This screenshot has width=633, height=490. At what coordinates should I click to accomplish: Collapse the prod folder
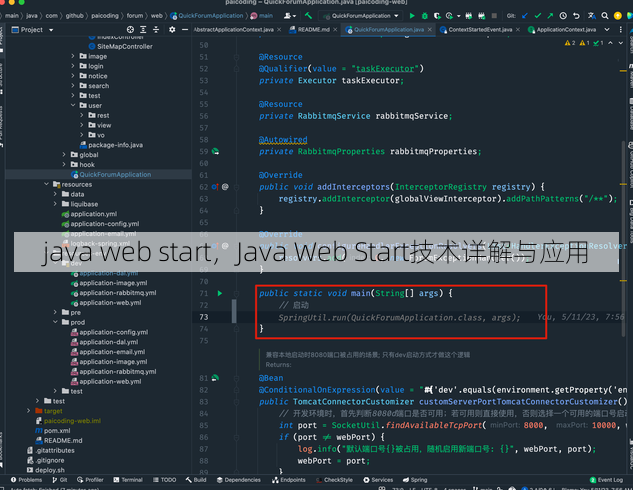point(55,322)
